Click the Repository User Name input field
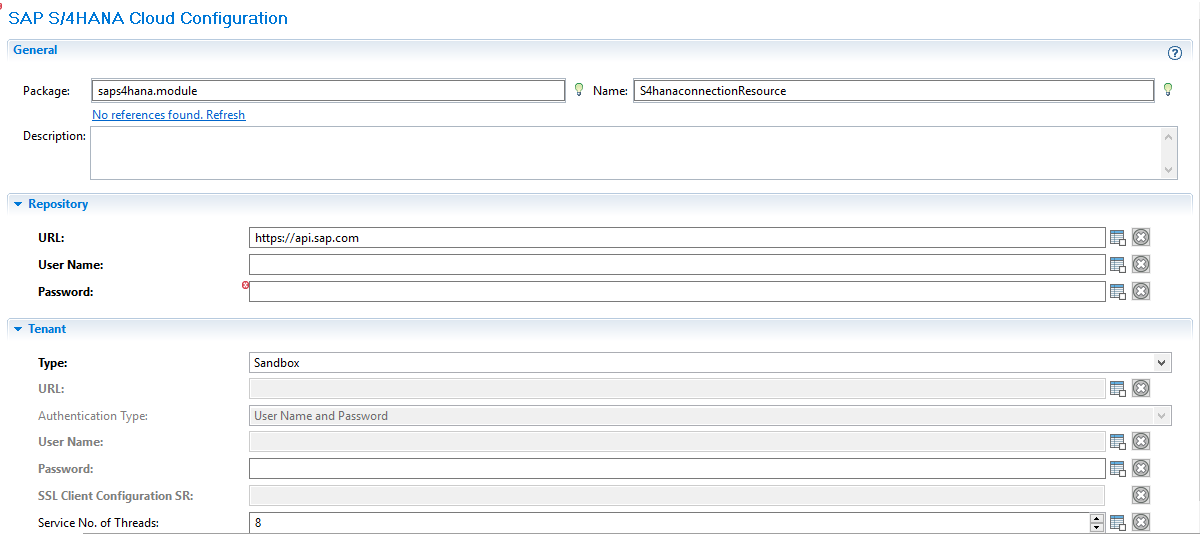 pyautogui.click(x=677, y=264)
